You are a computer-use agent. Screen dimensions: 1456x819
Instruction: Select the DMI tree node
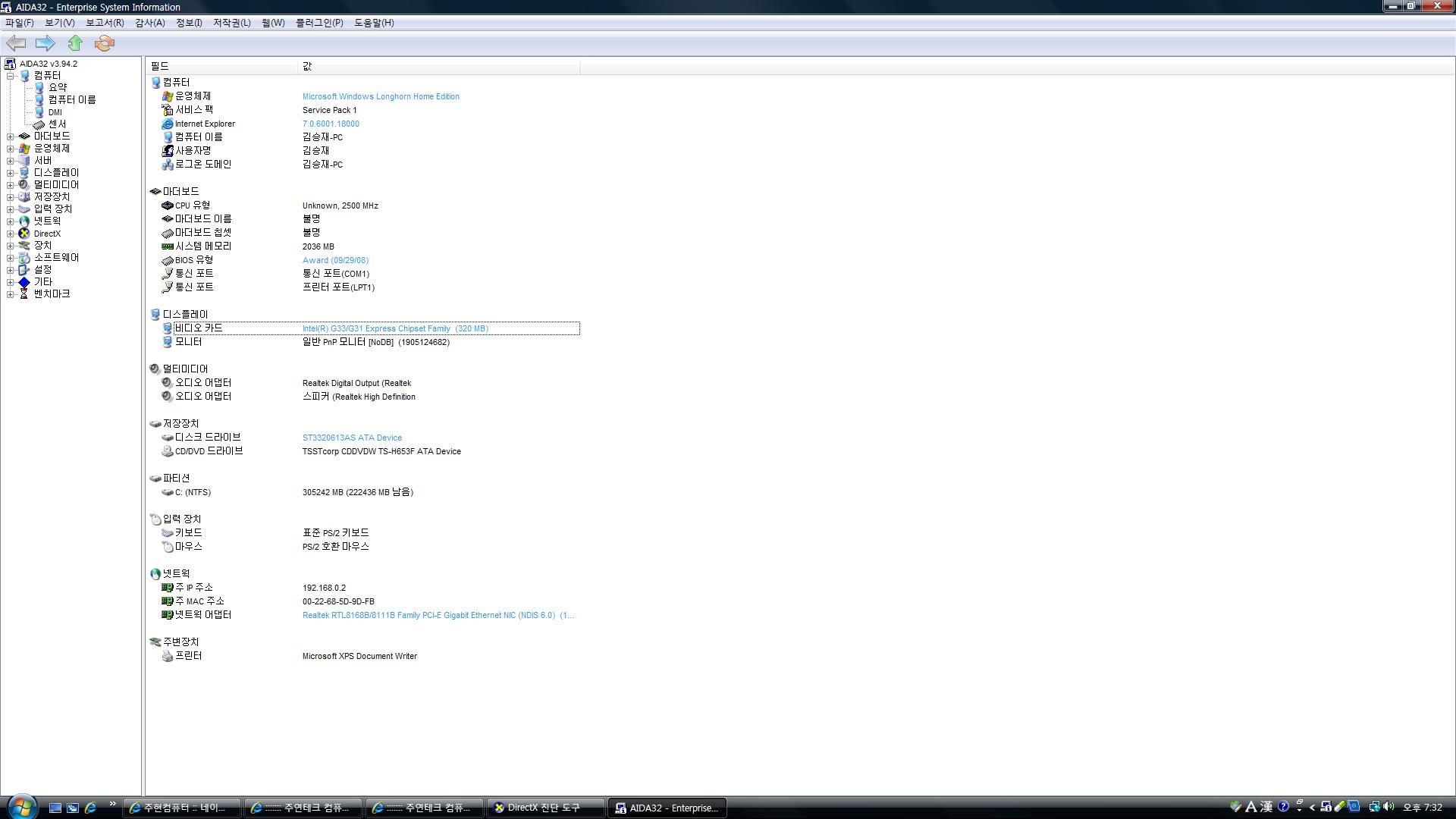[x=55, y=112]
